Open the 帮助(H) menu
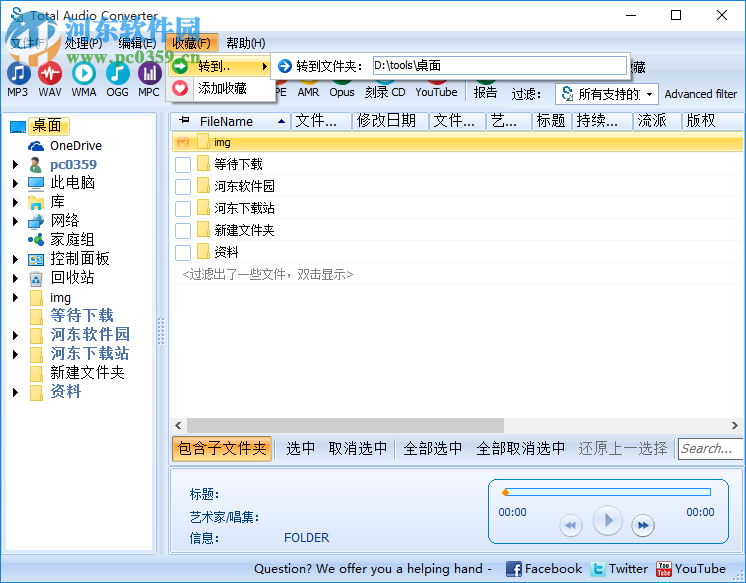This screenshot has height=583, width=746. coord(245,43)
